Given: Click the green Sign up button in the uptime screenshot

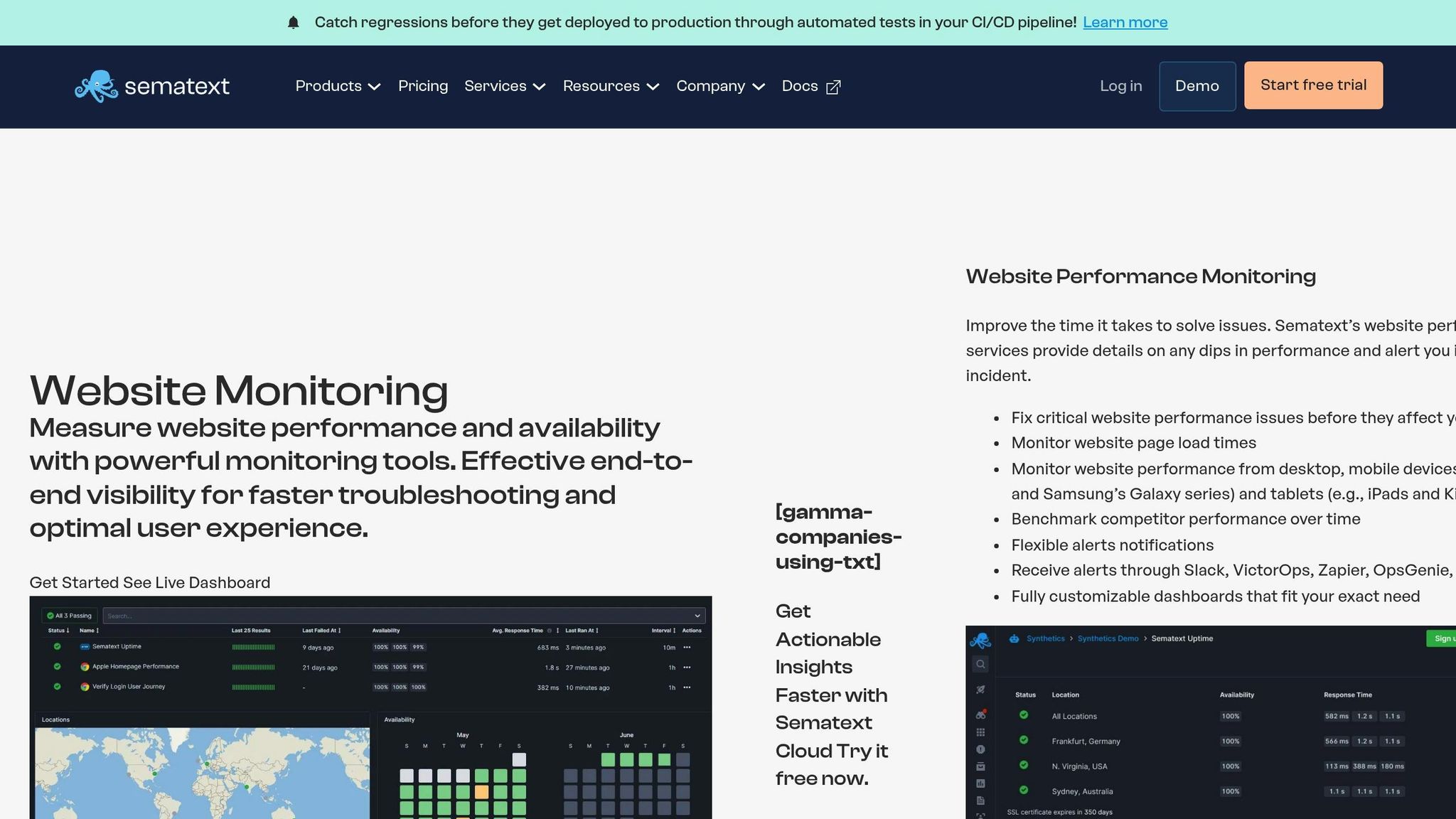Looking at the screenshot, I should pyautogui.click(x=1441, y=638).
